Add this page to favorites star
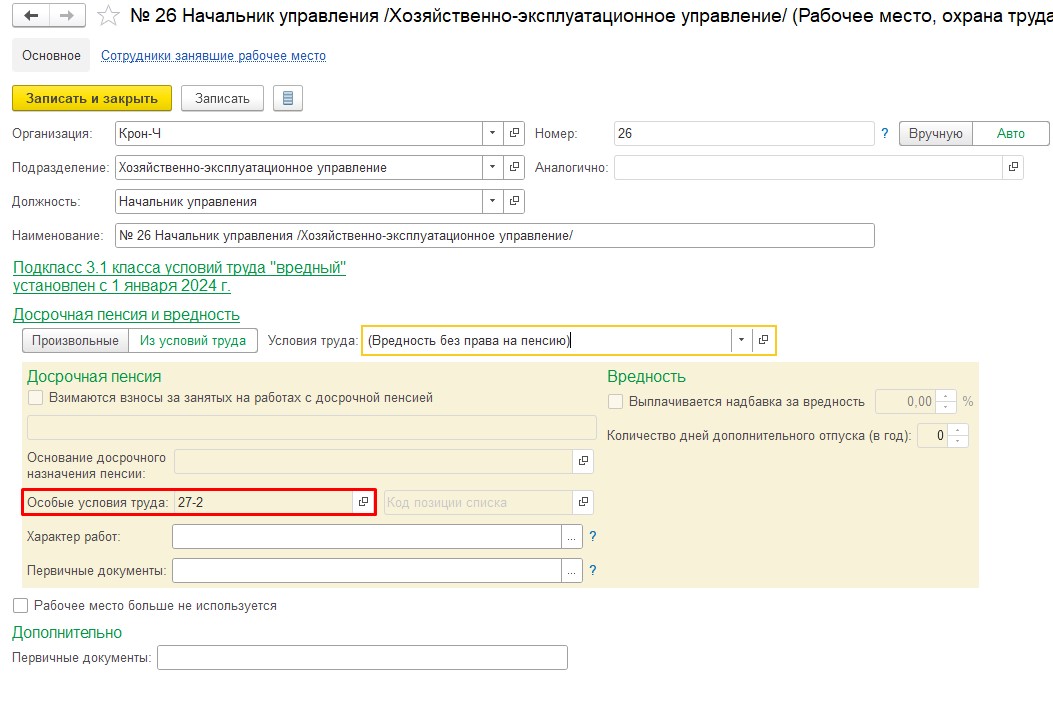This screenshot has width=1053, height=706. point(110,16)
